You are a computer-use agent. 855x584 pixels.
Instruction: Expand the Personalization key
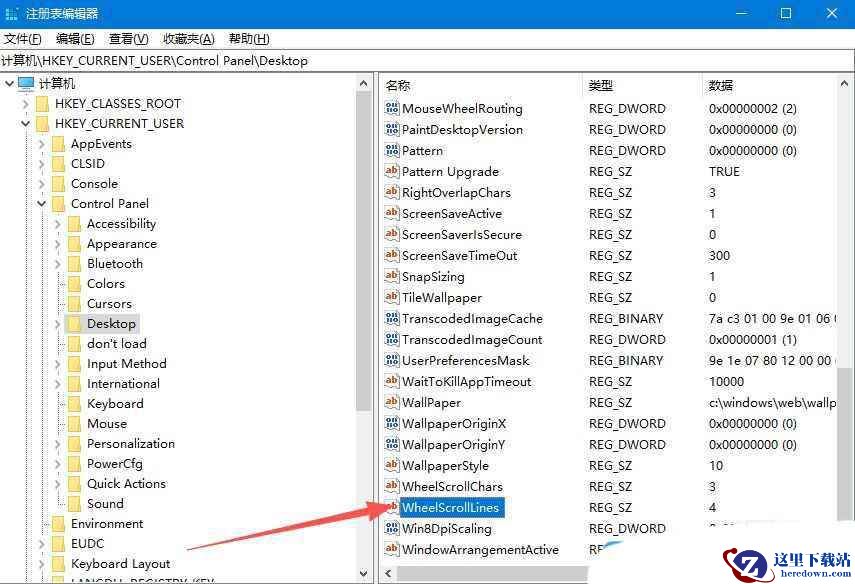tap(58, 444)
